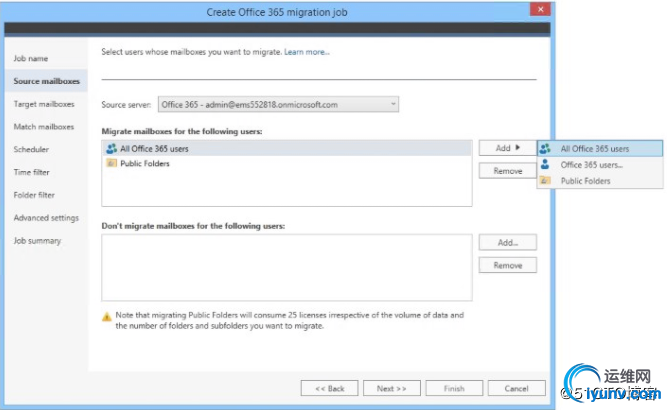
Task: Select All Office 365 users list row
Action: pos(287,148)
